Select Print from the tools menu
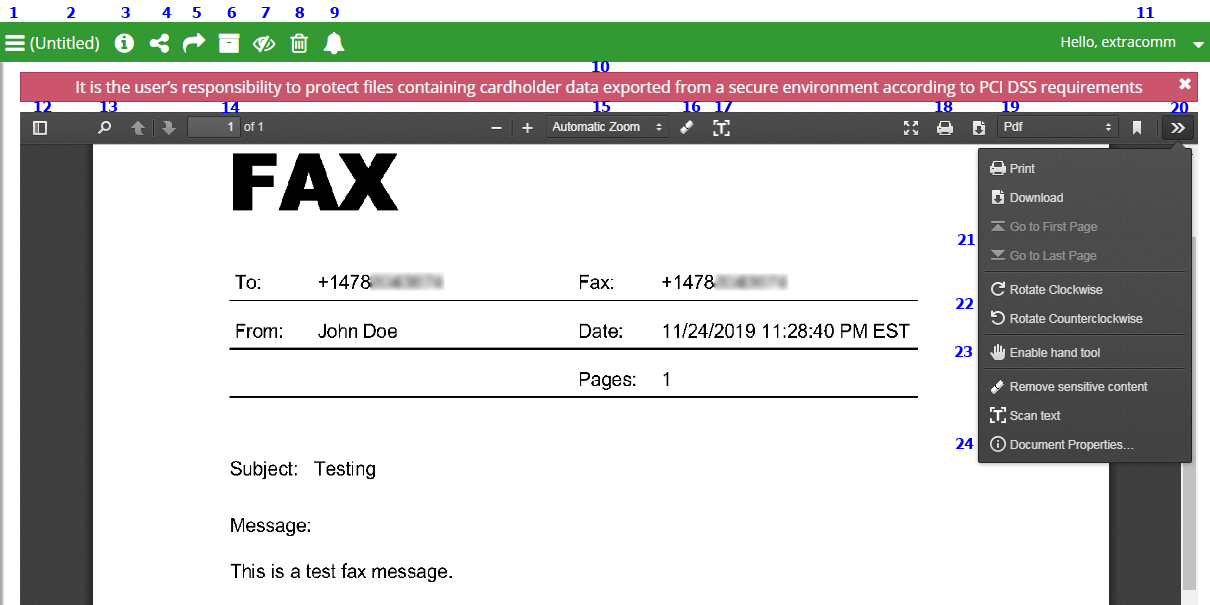1210x605 pixels. pos(1085,168)
